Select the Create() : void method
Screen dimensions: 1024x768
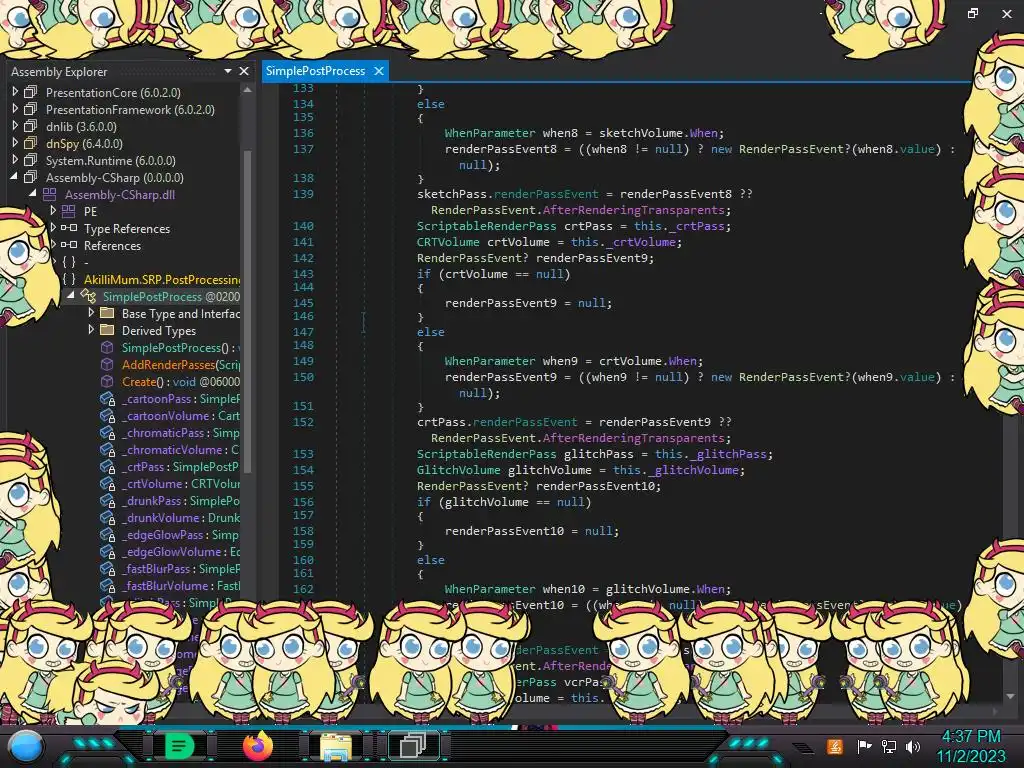coord(180,381)
